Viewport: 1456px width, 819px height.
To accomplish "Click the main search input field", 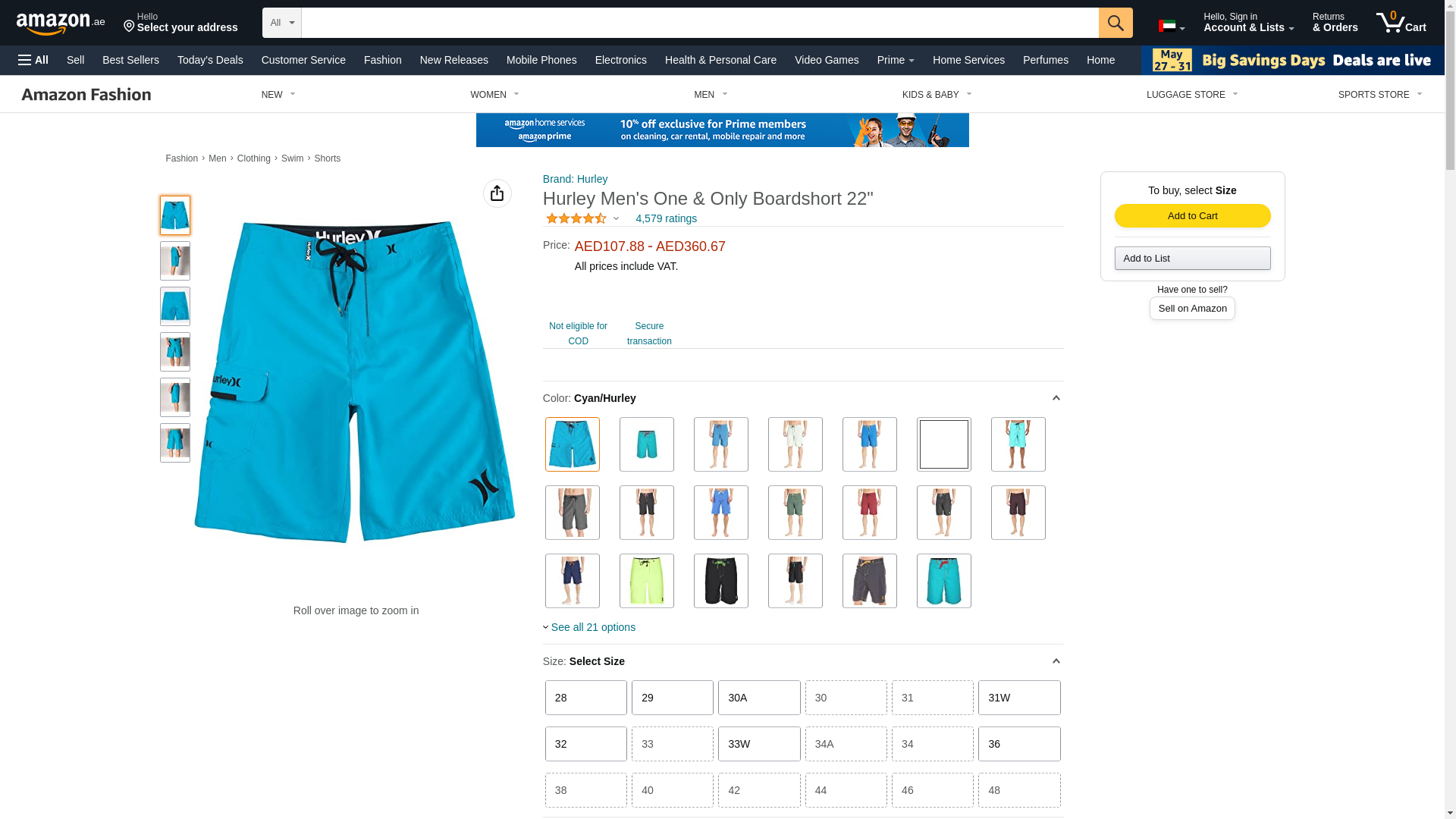I will coord(699,23).
